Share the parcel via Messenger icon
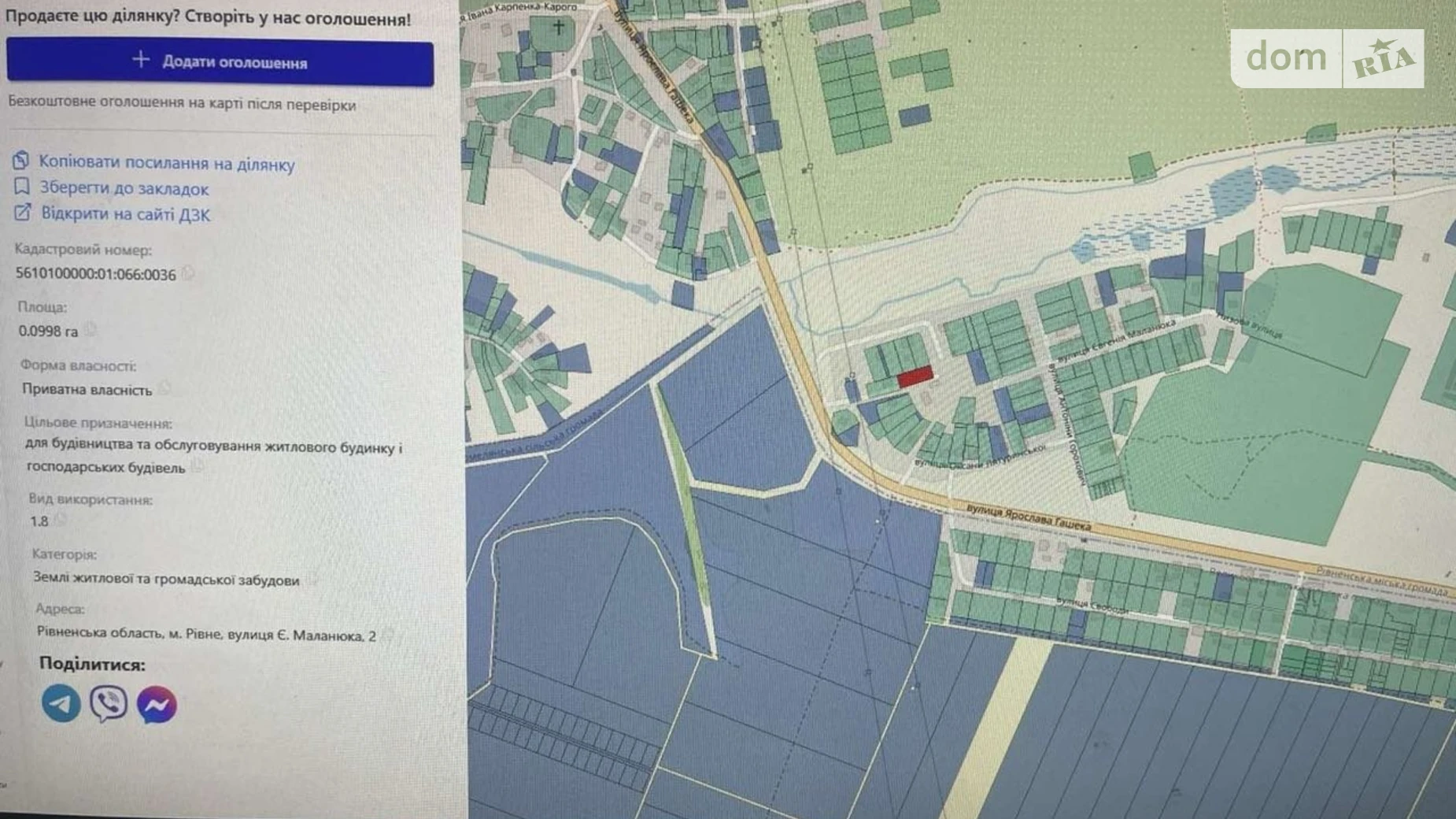The height and width of the screenshot is (819, 1456). 157,705
